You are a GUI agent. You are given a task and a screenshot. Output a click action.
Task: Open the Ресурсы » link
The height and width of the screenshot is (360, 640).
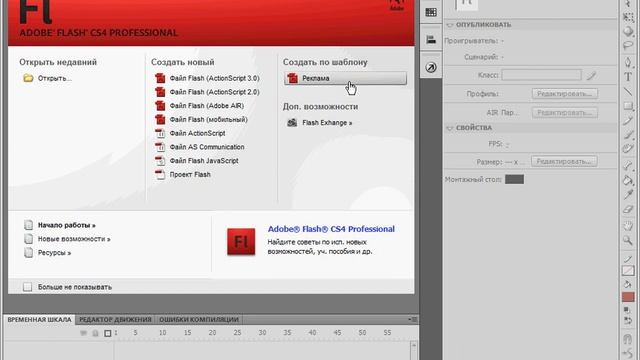tap(48, 253)
